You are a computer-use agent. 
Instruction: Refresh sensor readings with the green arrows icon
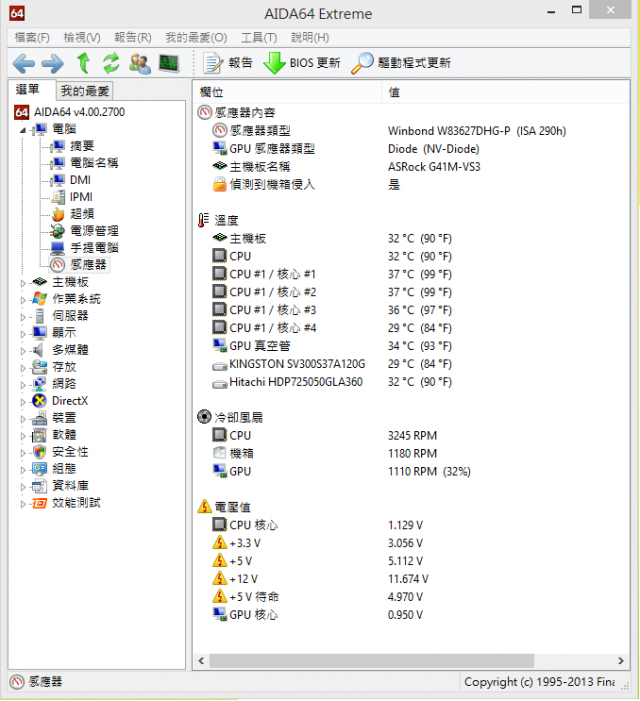pos(111,63)
